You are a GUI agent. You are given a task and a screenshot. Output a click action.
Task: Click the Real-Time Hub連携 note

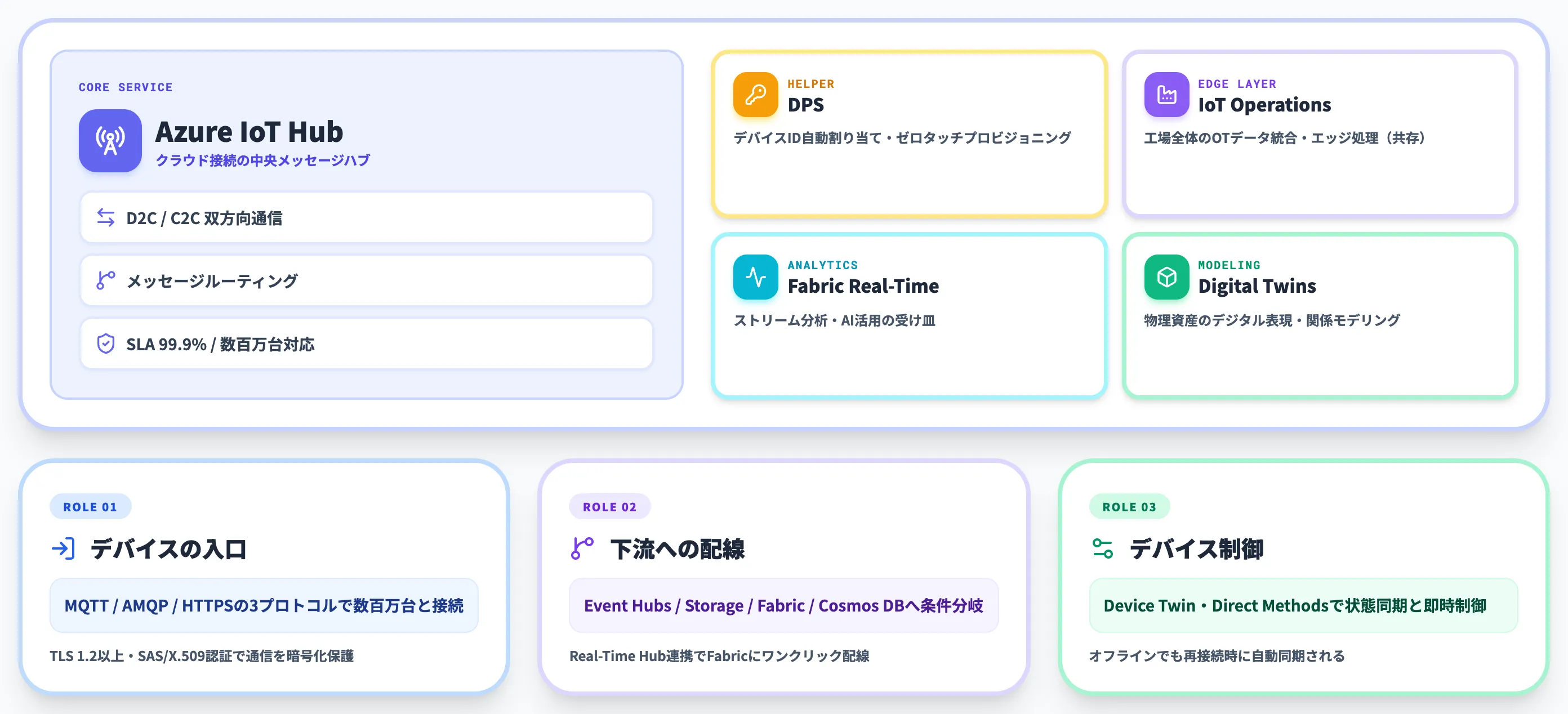(x=719, y=655)
